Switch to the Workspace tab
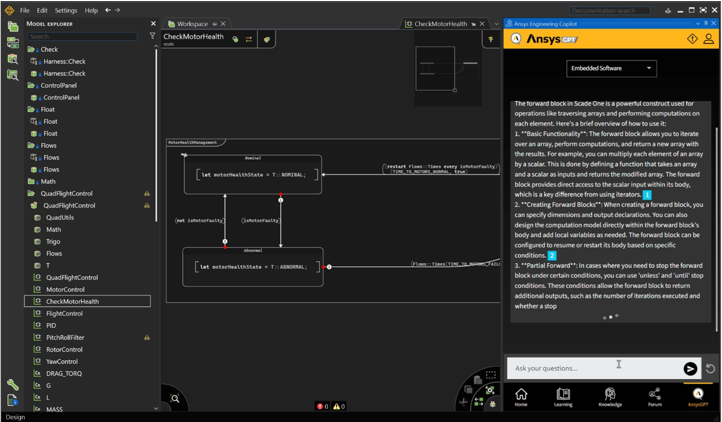722x422 pixels. pyautogui.click(x=190, y=23)
